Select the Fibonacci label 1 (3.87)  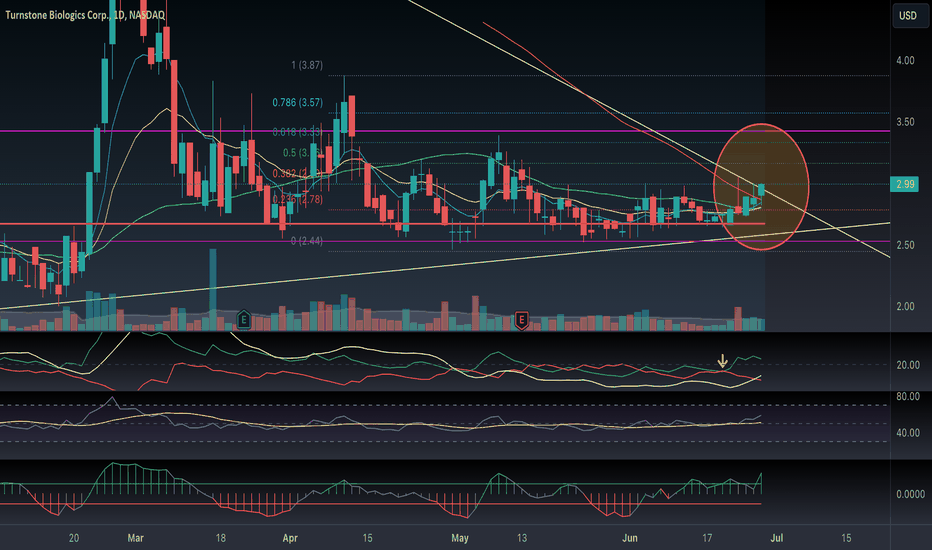(307, 65)
